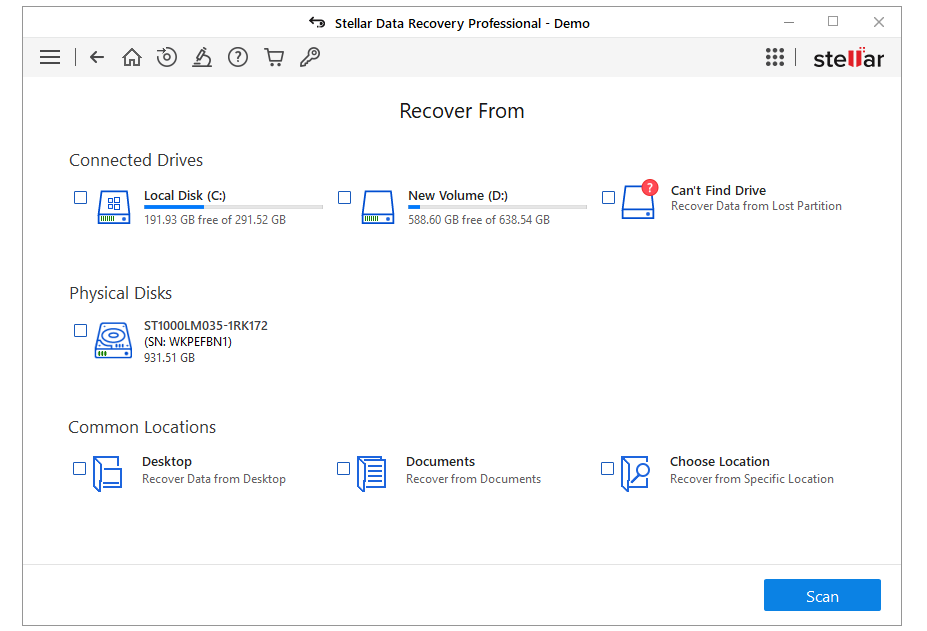This screenshot has width=927, height=631.
Task: Minimize the Stellar window
Action: click(789, 22)
